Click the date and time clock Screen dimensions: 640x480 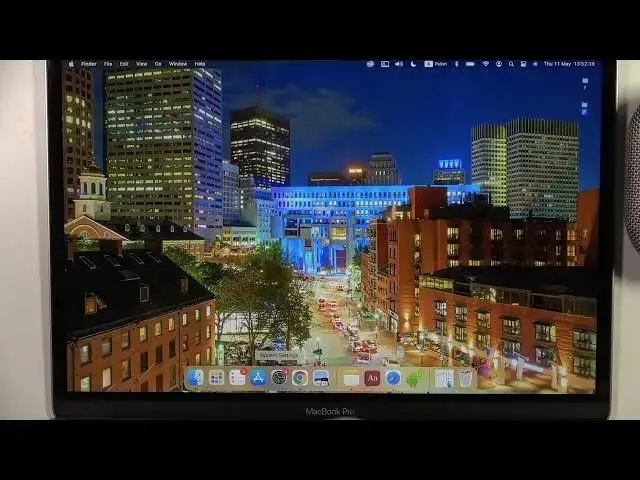pyautogui.click(x=569, y=64)
